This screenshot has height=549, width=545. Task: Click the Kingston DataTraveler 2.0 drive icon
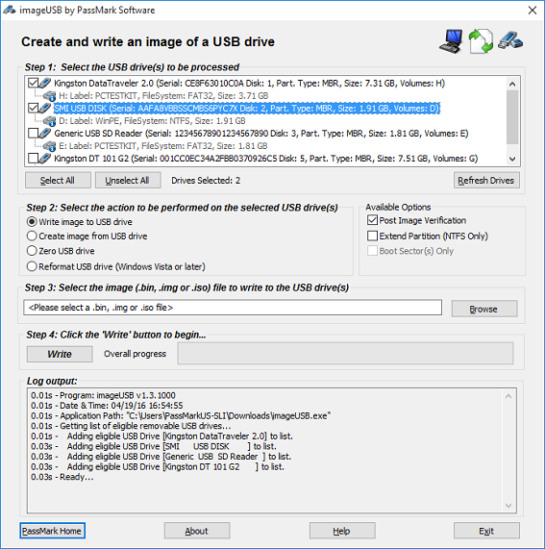(x=45, y=83)
